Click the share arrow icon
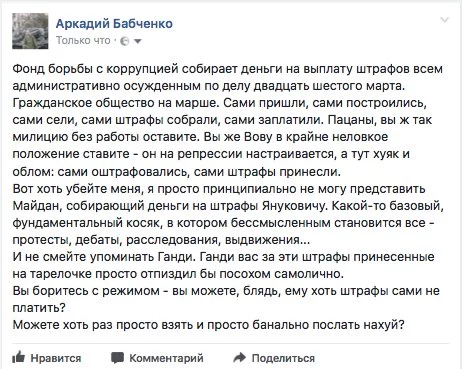The width and height of the screenshot is (462, 369). pyautogui.click(x=239, y=357)
